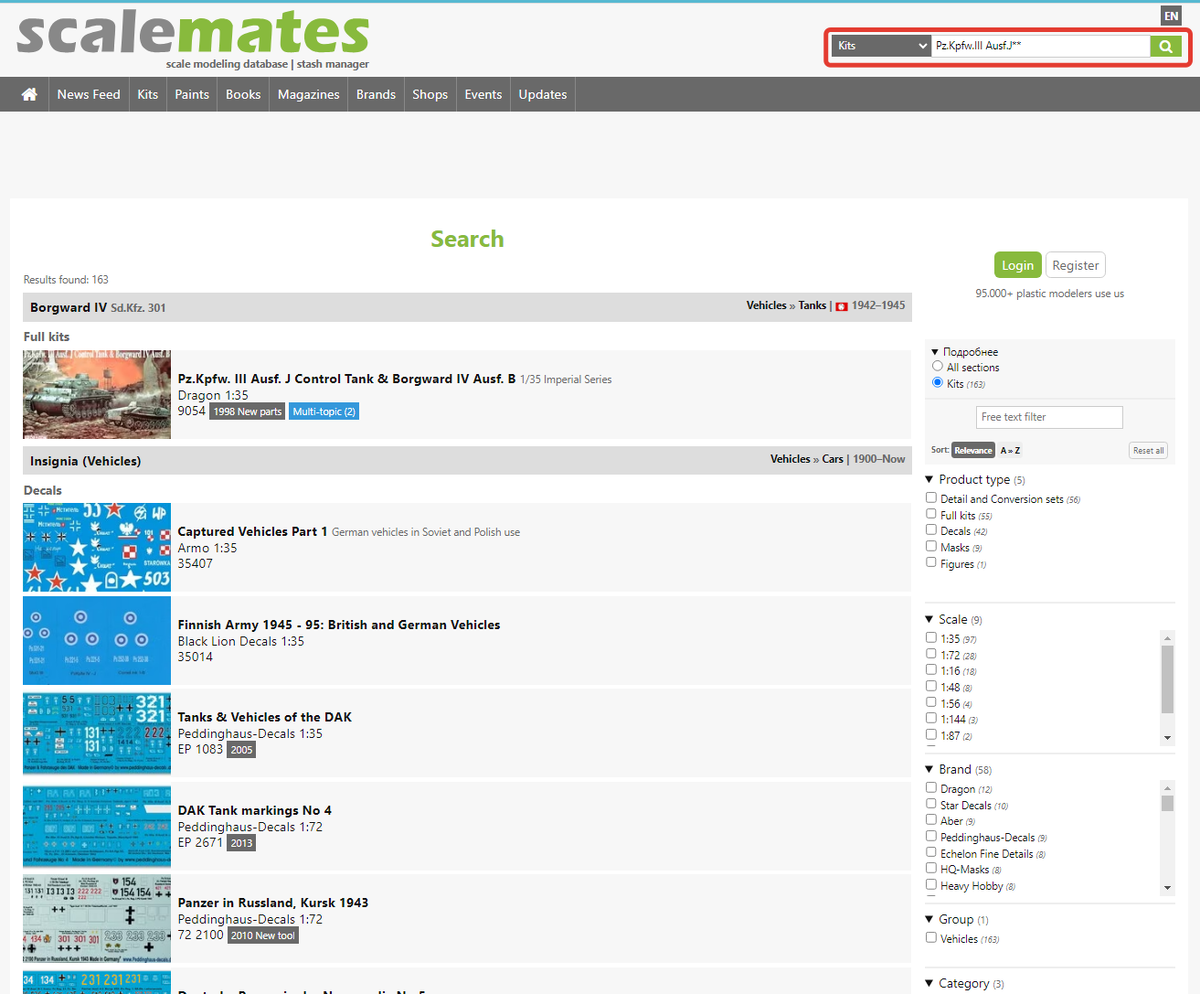Check the 1:16 scale filter

tap(932, 670)
